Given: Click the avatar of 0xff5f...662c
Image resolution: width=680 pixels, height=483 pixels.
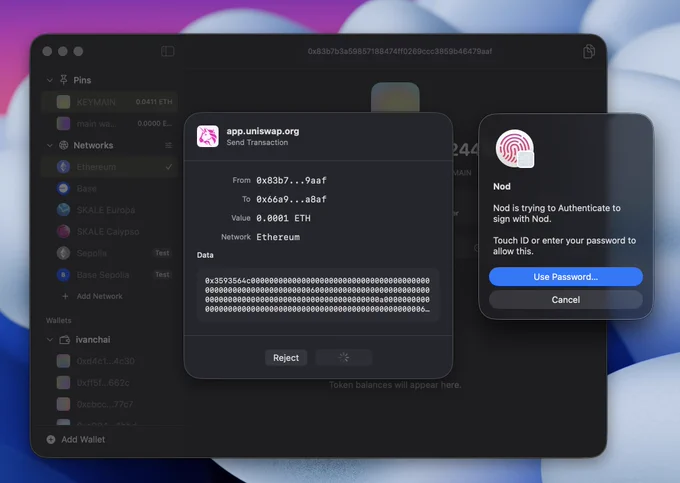Looking at the screenshot, I should [x=63, y=382].
